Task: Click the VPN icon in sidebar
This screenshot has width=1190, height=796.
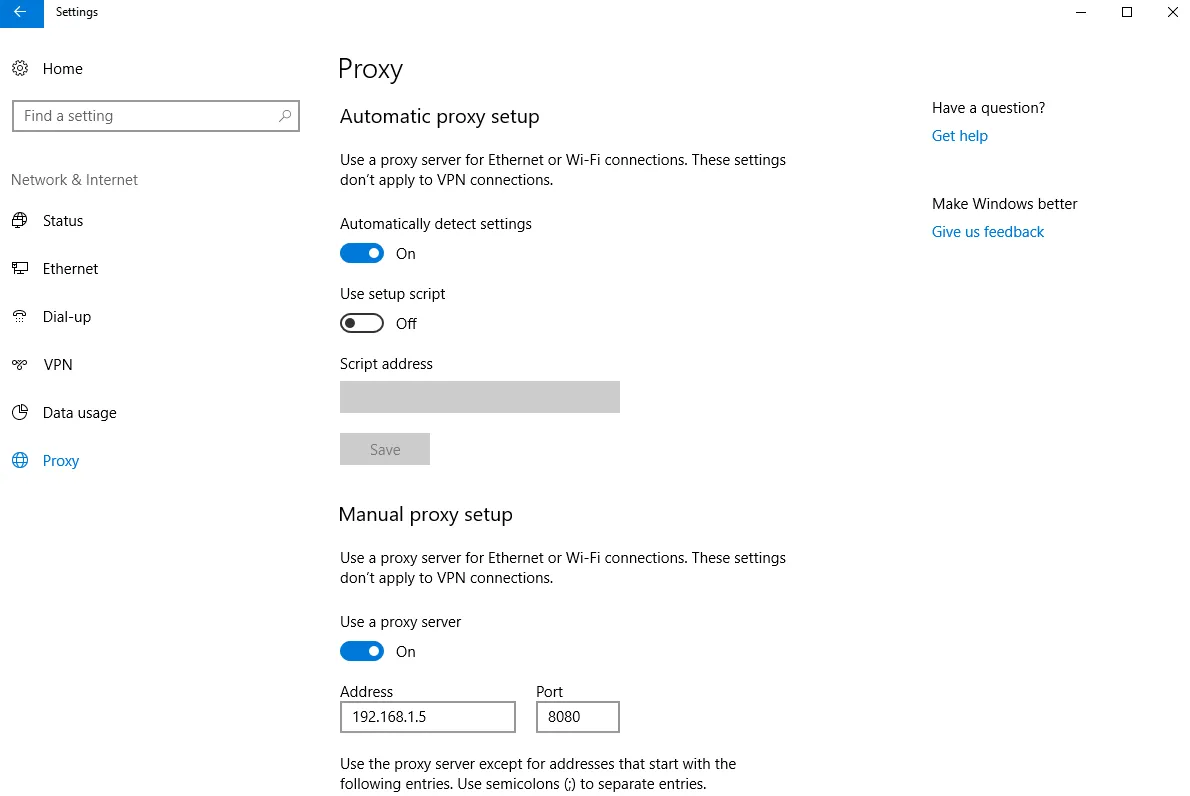Action: [x=20, y=365]
